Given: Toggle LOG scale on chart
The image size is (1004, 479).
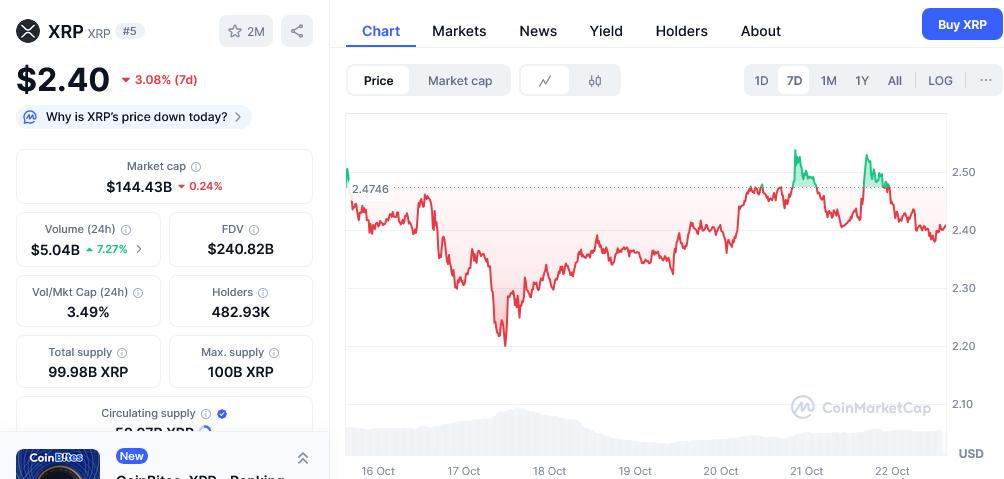Looking at the screenshot, I should pos(940,80).
